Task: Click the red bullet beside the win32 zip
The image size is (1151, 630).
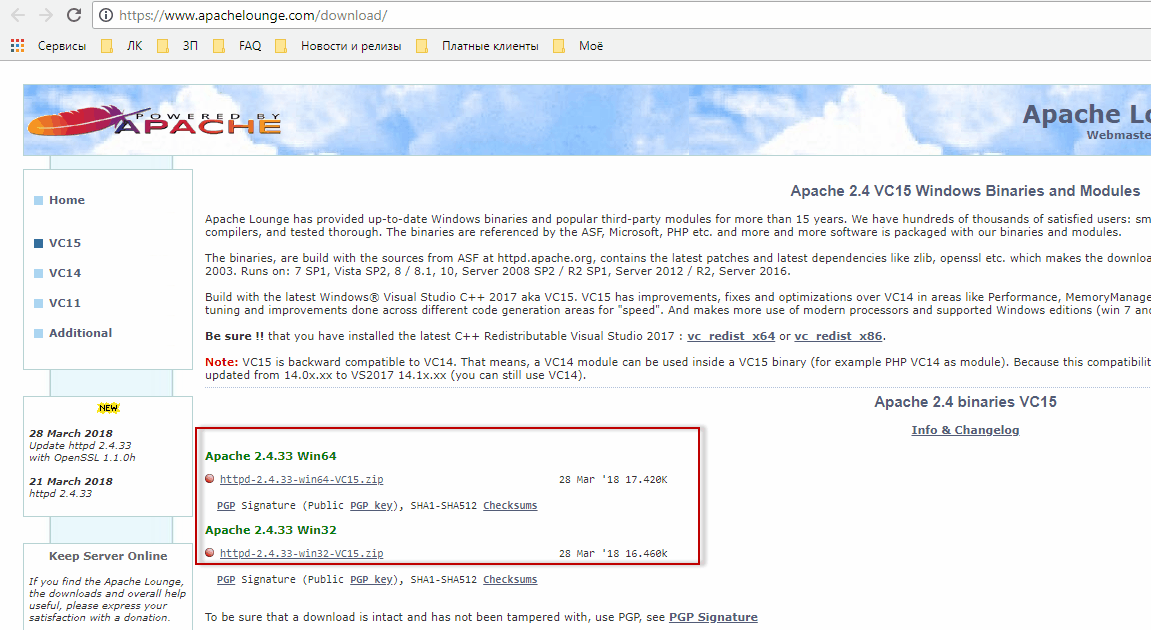Action: coord(210,553)
